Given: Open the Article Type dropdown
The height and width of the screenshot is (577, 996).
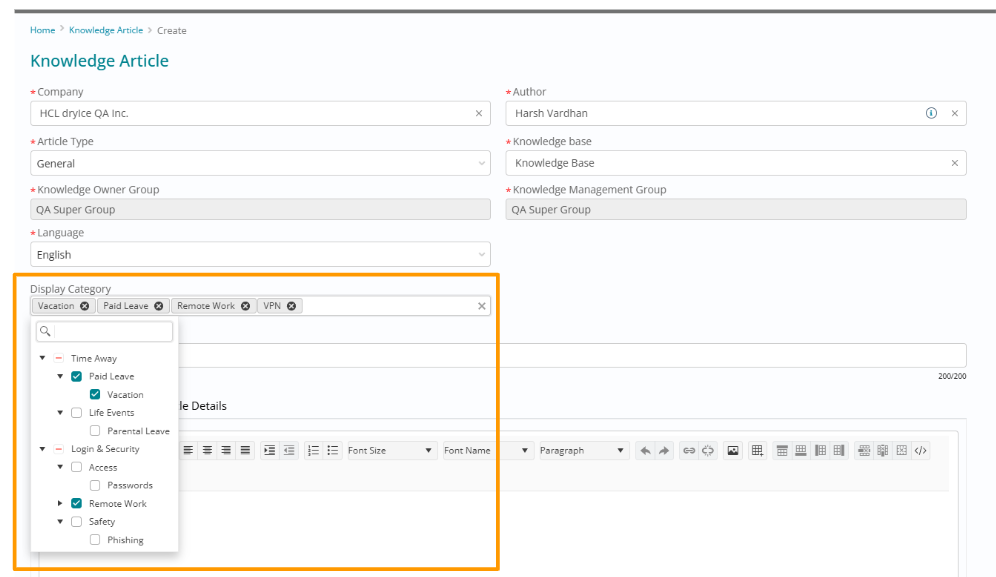Looking at the screenshot, I should pyautogui.click(x=260, y=163).
